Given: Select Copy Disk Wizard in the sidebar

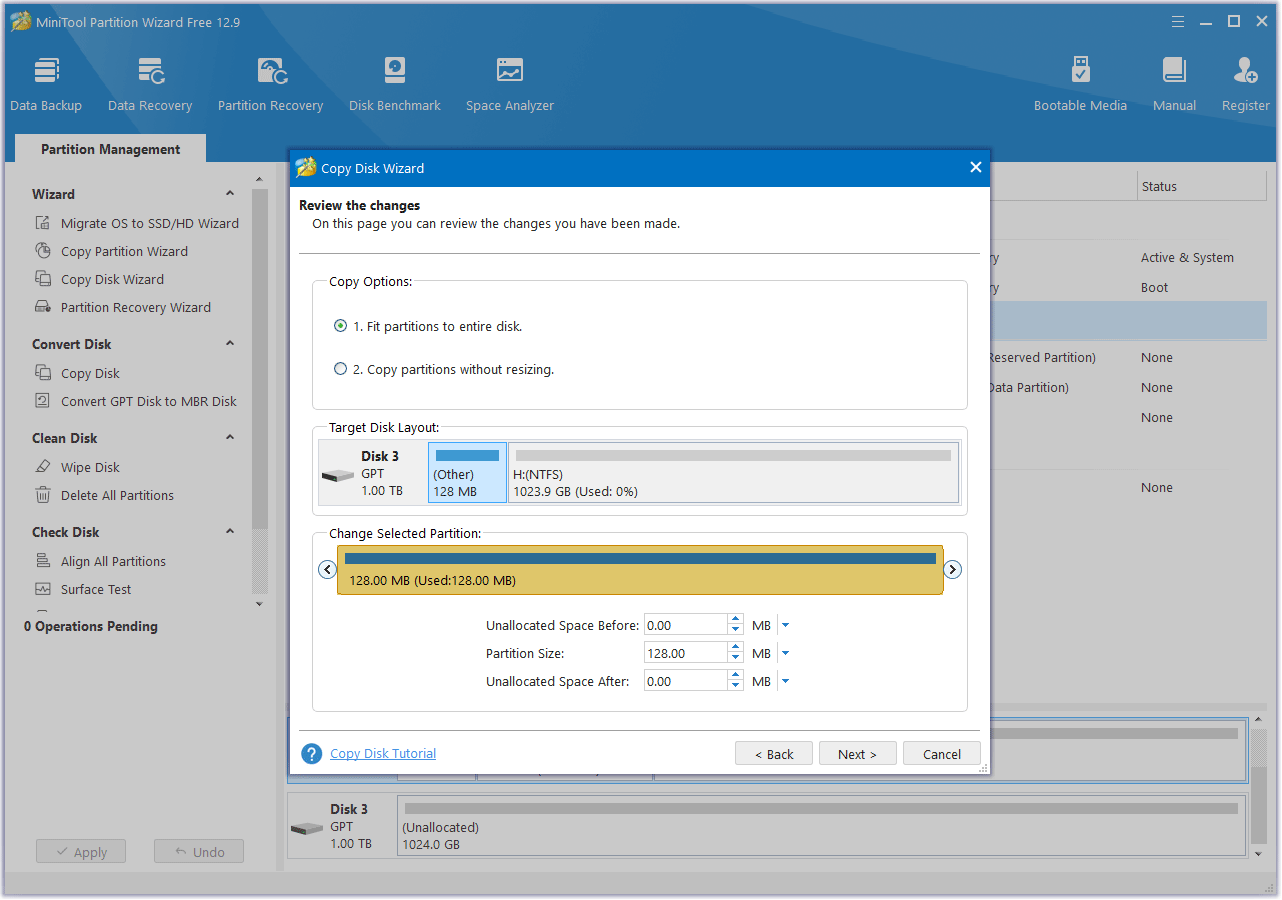Looking at the screenshot, I should point(112,279).
